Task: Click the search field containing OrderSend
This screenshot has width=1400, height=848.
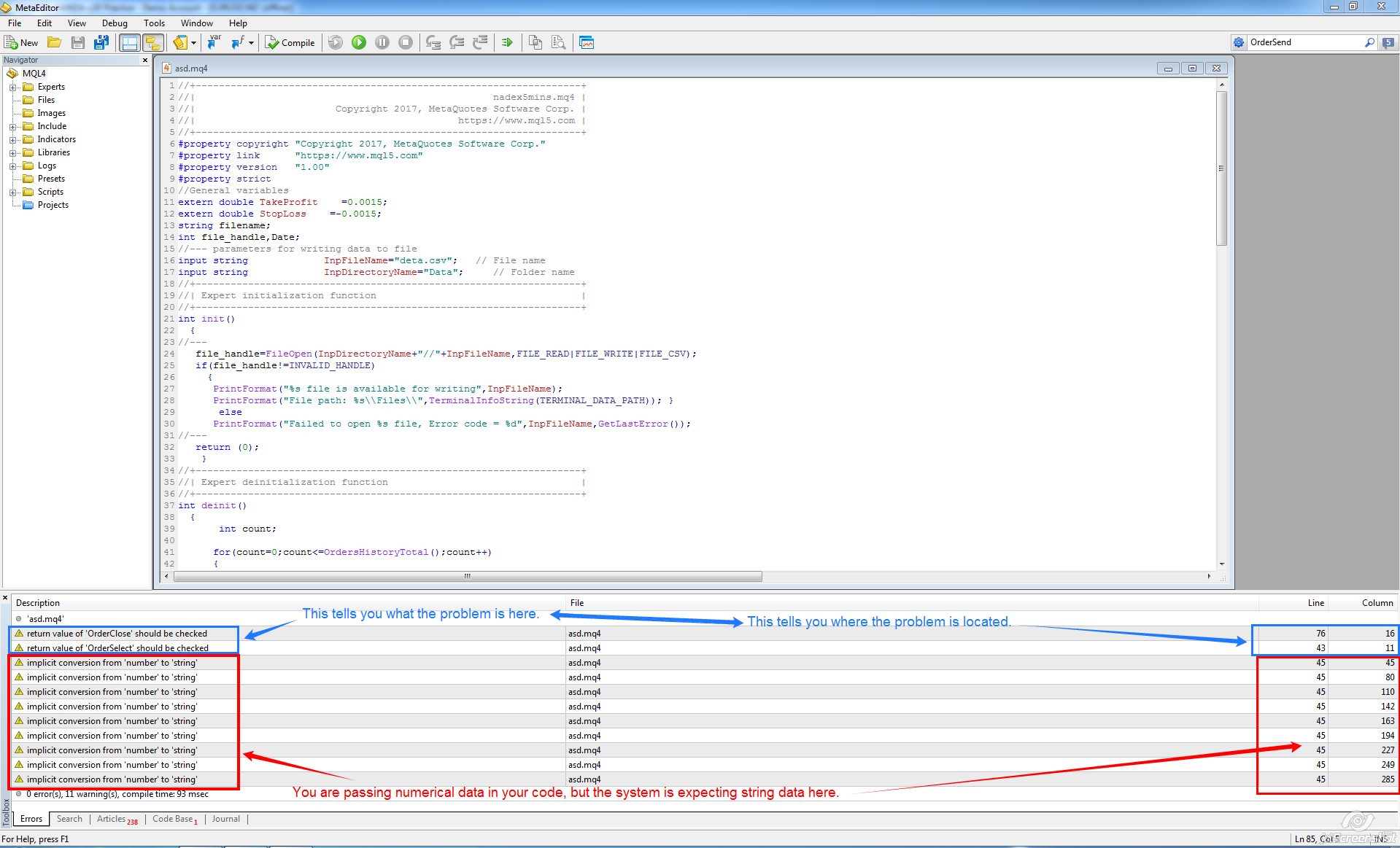Action: pyautogui.click(x=1304, y=42)
